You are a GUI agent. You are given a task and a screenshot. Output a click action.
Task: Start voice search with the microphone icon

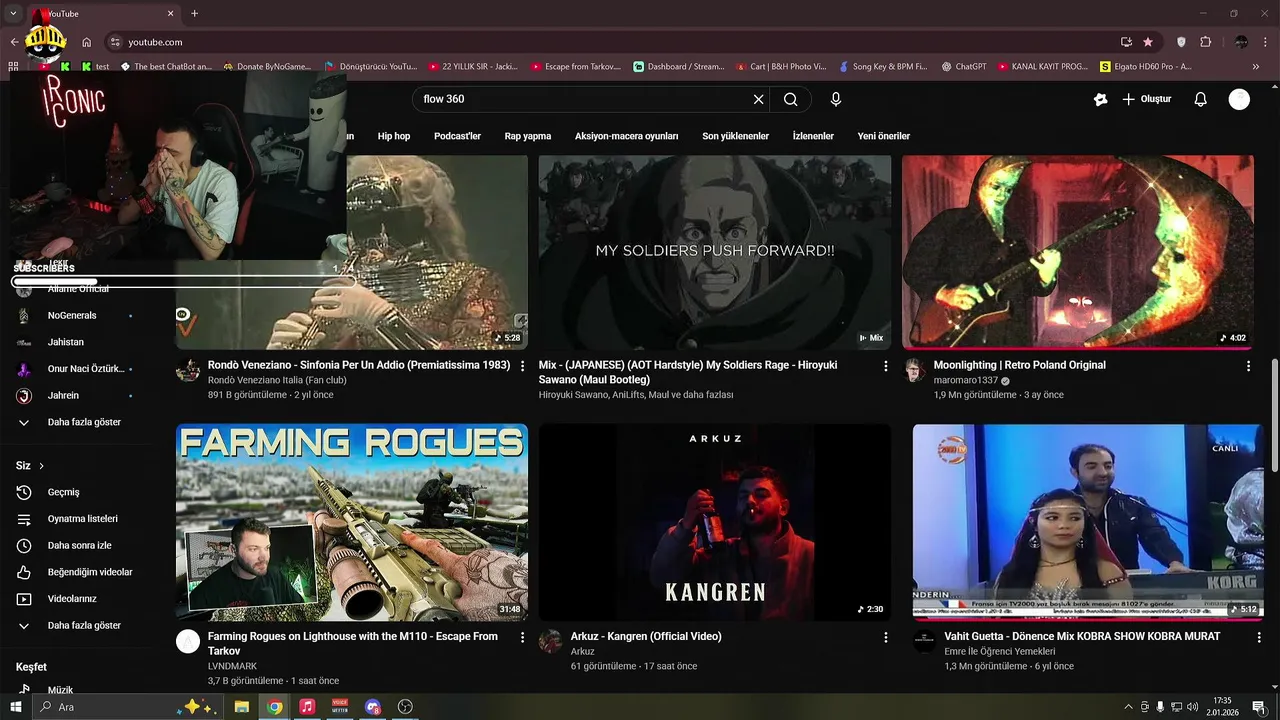[x=836, y=99]
